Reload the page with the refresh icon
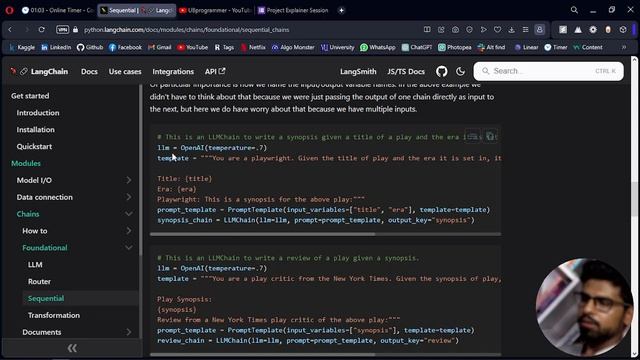The height and width of the screenshot is (360, 640). point(42,29)
